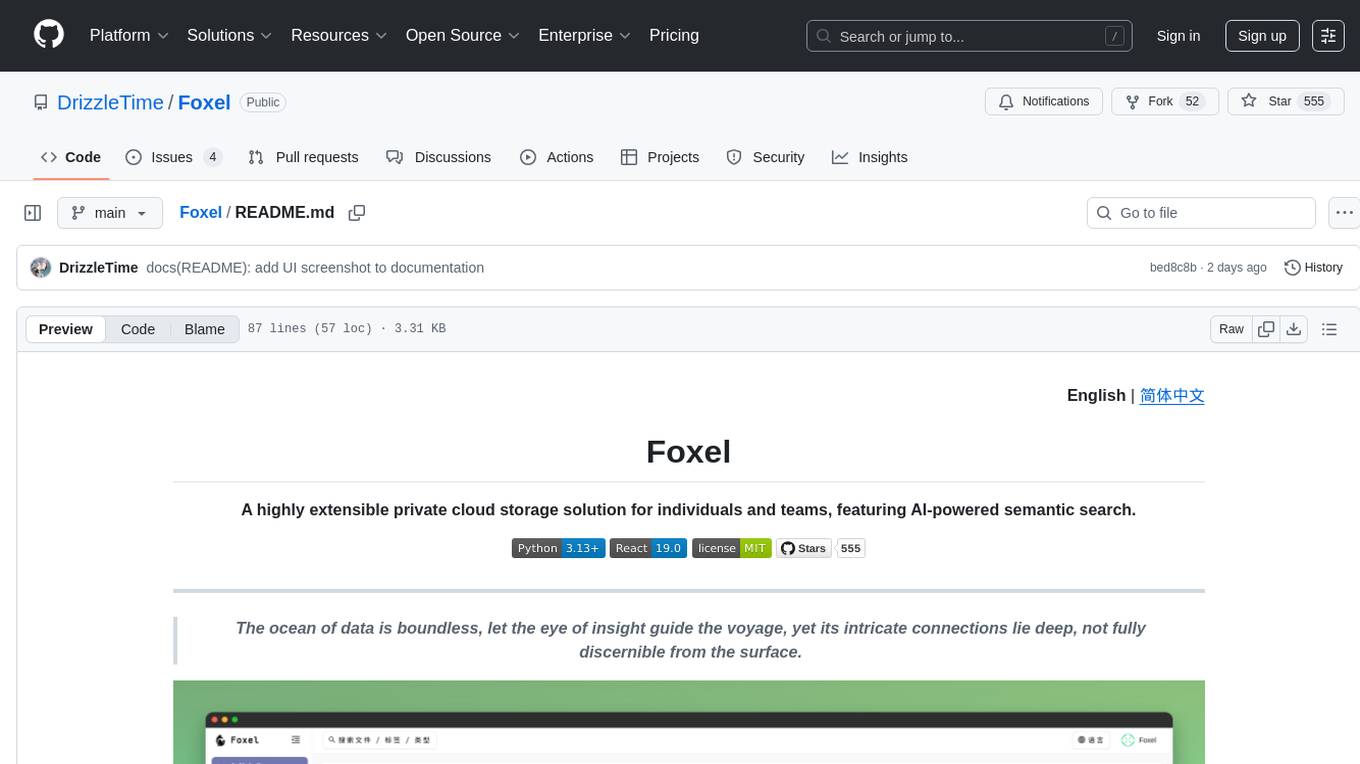The height and width of the screenshot is (764, 1360).
Task: Open the Actions tab
Action: pos(557,157)
